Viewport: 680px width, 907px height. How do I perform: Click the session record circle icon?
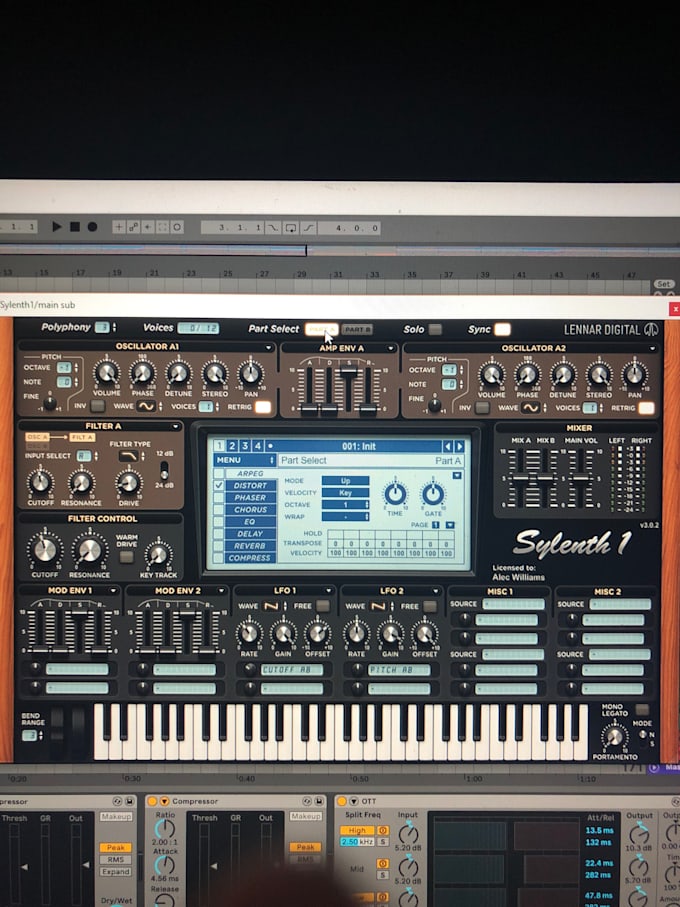tap(177, 227)
